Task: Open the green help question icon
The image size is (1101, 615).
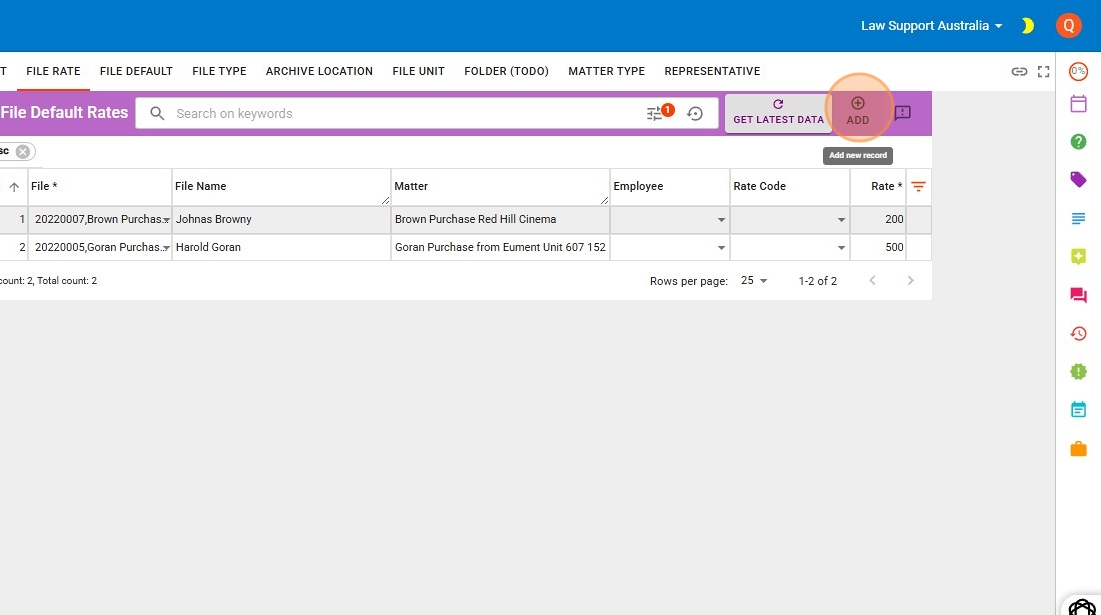Action: click(1078, 142)
